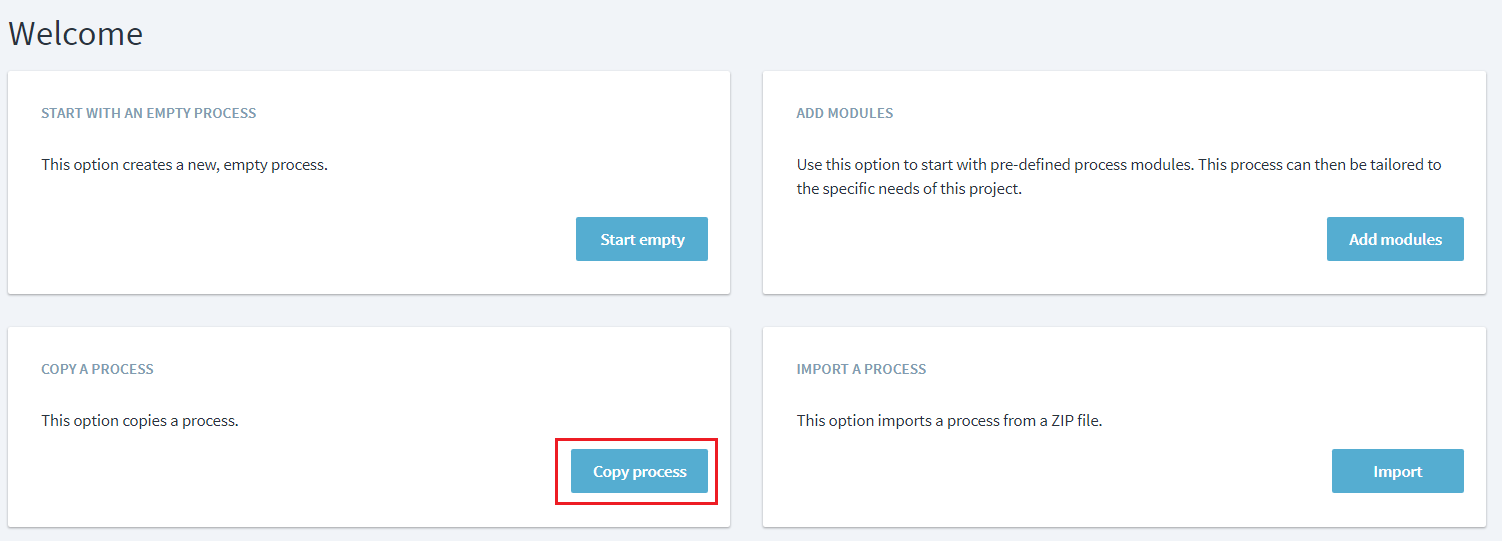Click empty space left of Add modules button
The image size is (1502, 541).
click(x=1050, y=240)
